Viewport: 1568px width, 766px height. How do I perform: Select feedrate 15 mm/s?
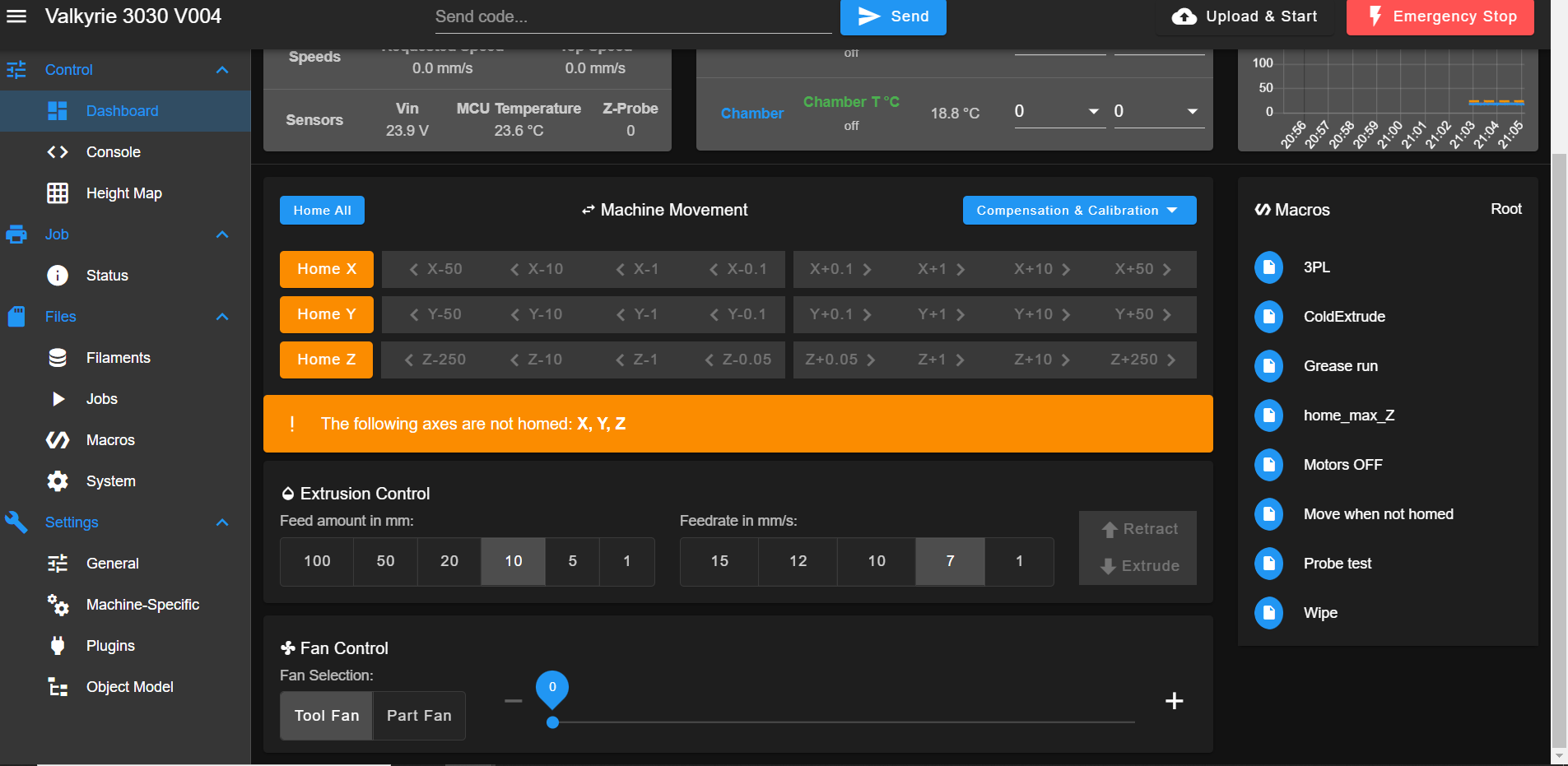pos(719,561)
